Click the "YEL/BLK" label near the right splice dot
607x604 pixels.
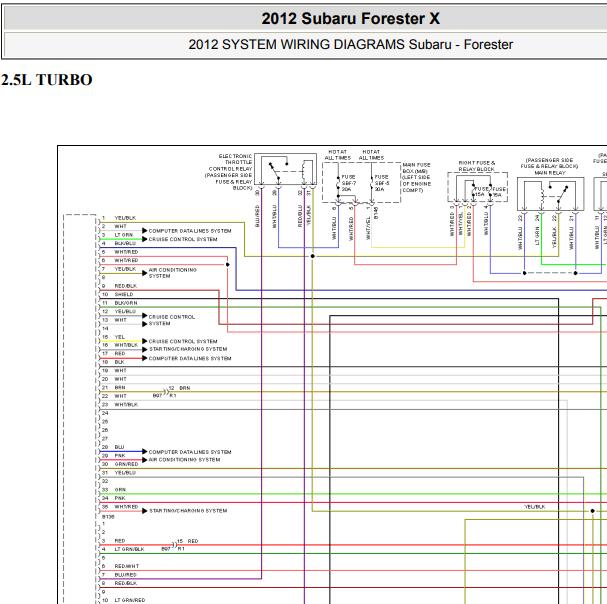(535, 507)
